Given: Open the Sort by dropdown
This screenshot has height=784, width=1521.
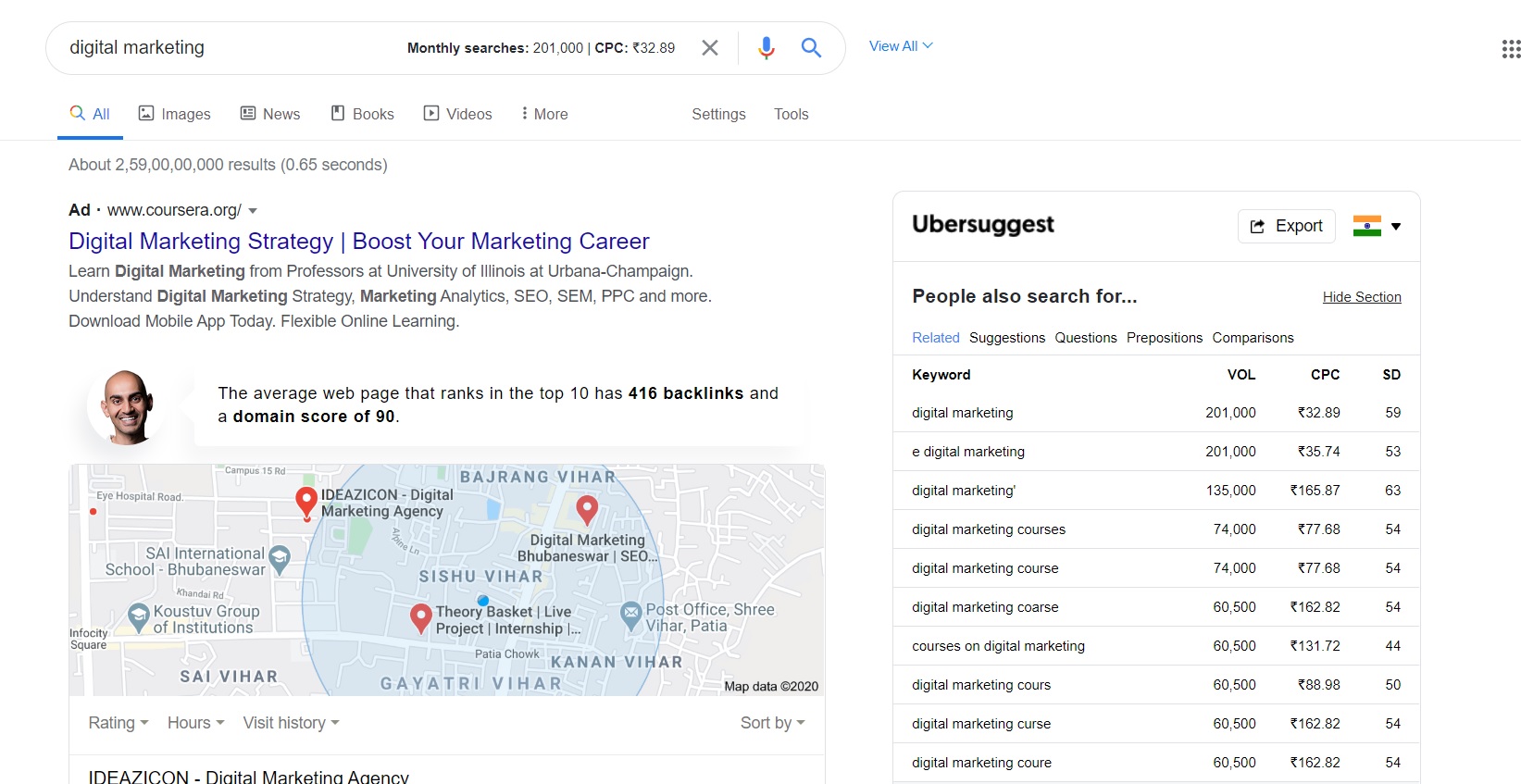Looking at the screenshot, I should (x=773, y=723).
